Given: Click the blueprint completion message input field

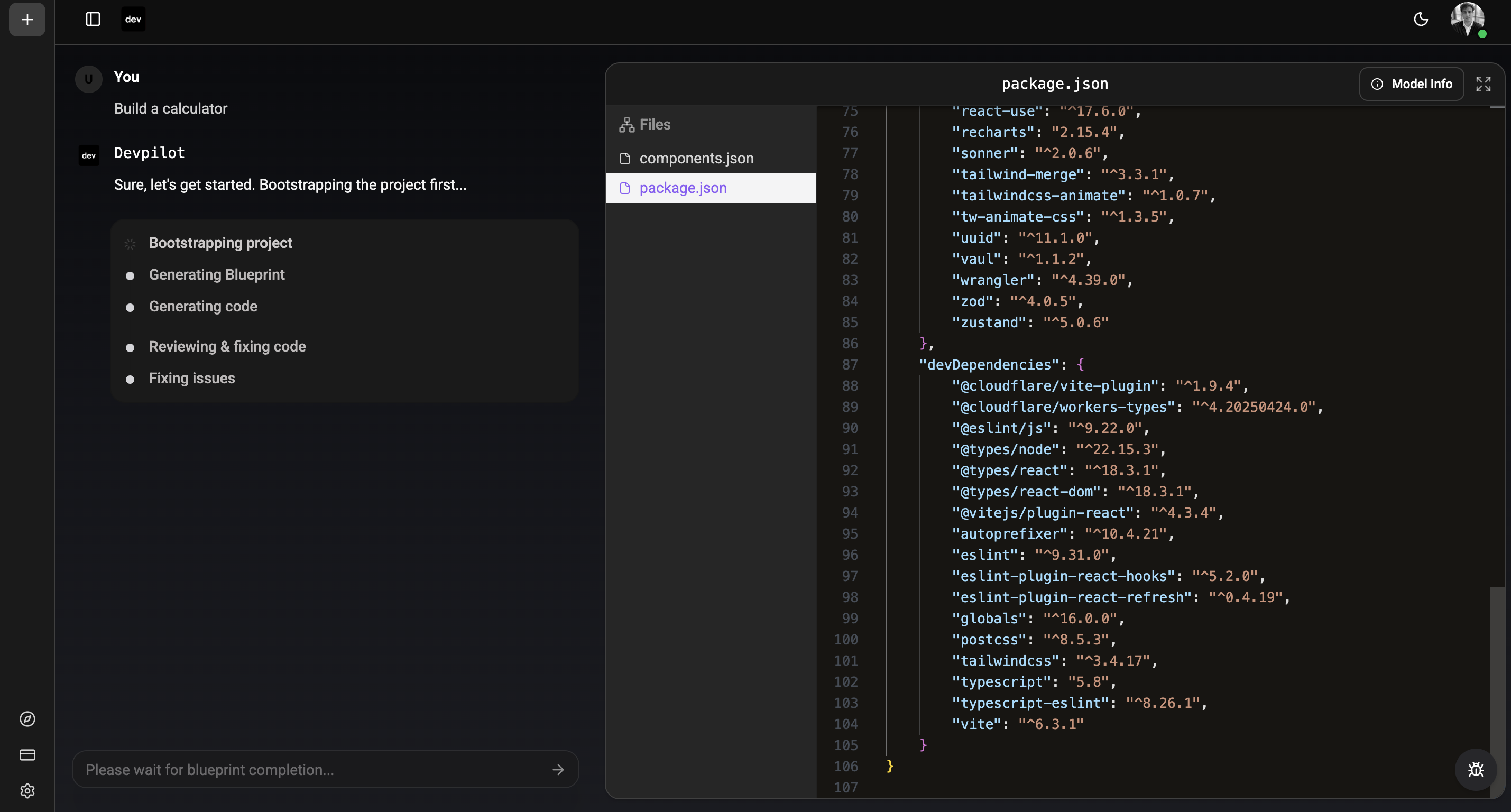Looking at the screenshot, I should [x=264, y=769].
